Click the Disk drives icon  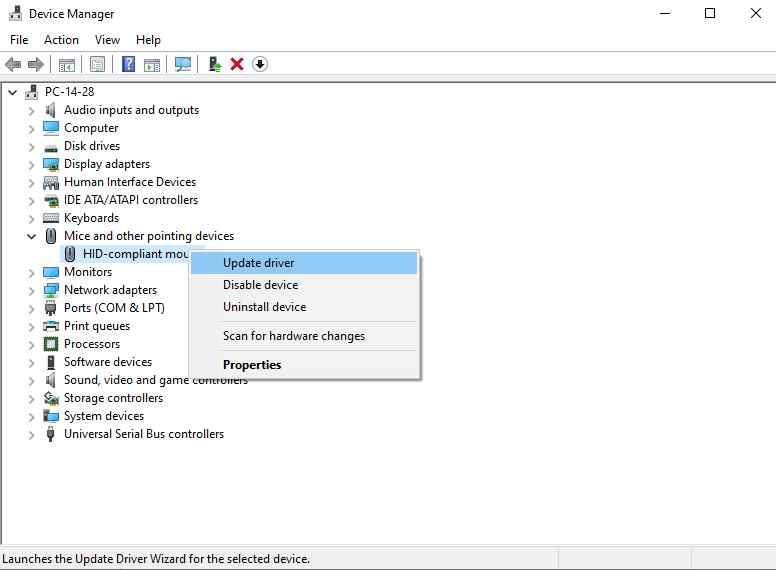[50, 147]
